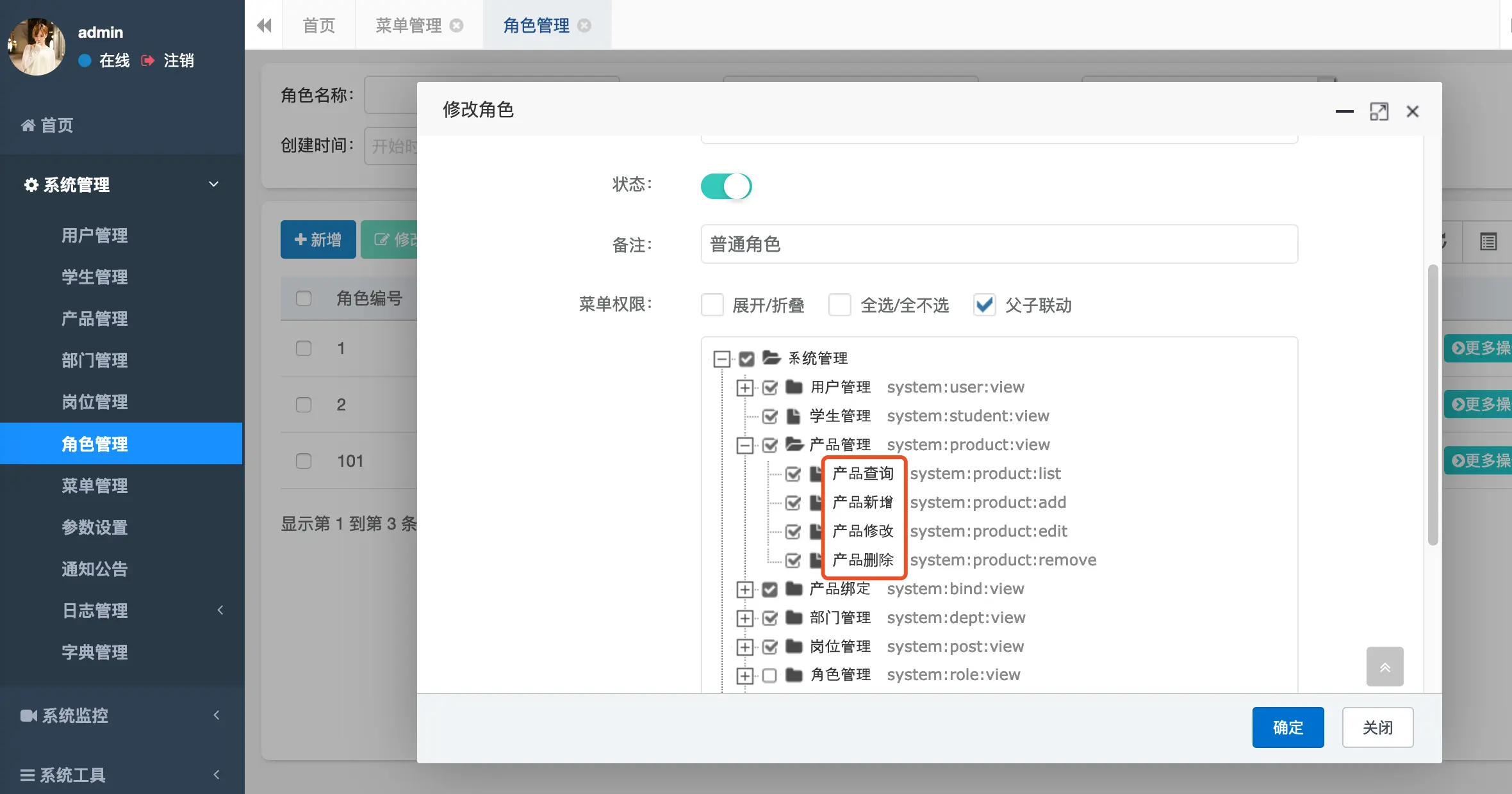1512x794 pixels.
Task: Toggle the 状态 switch off
Action: click(x=726, y=186)
